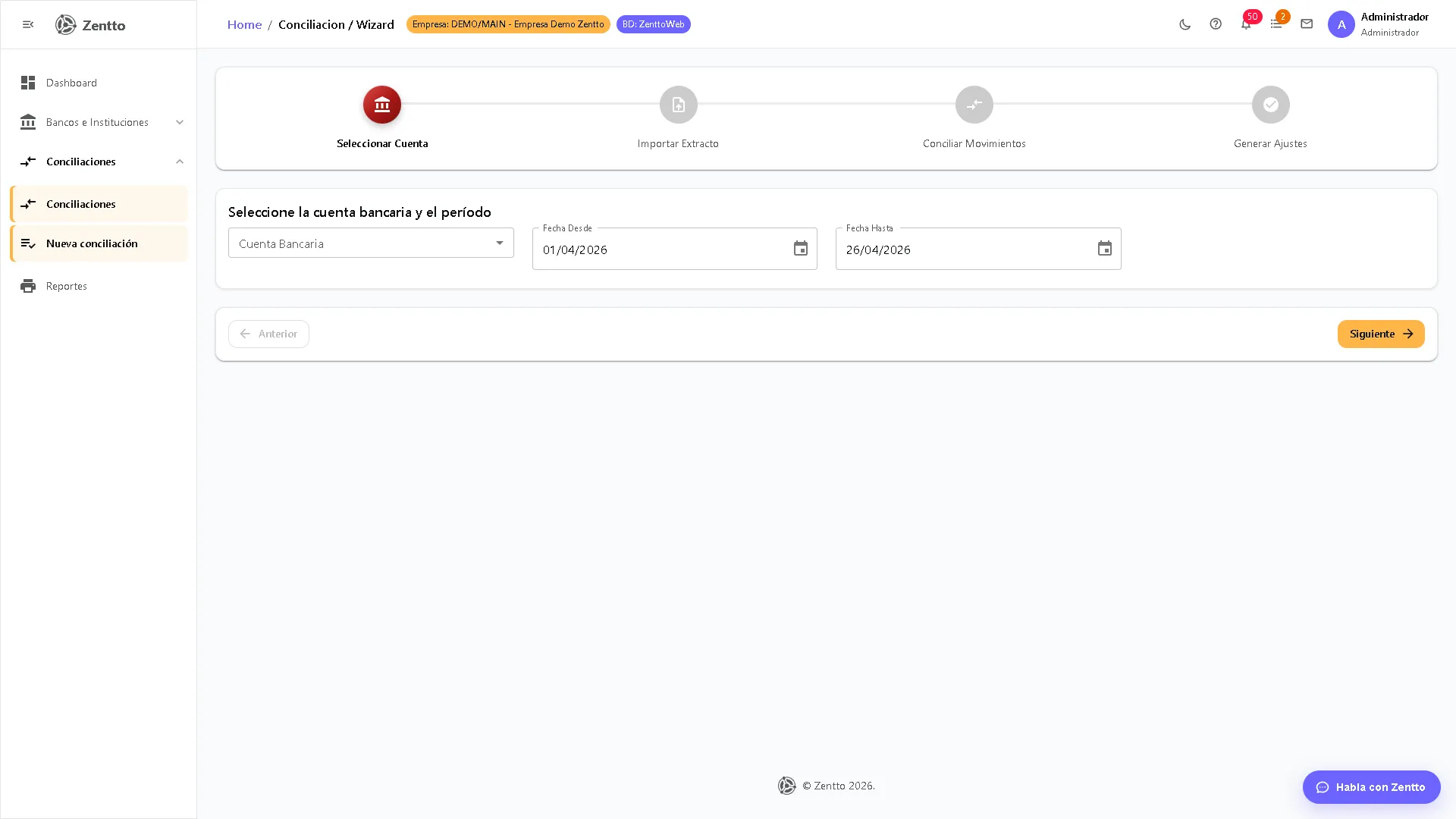Click the Seleccionar Cuenta bank step icon
1456x819 pixels.
pyautogui.click(x=382, y=105)
